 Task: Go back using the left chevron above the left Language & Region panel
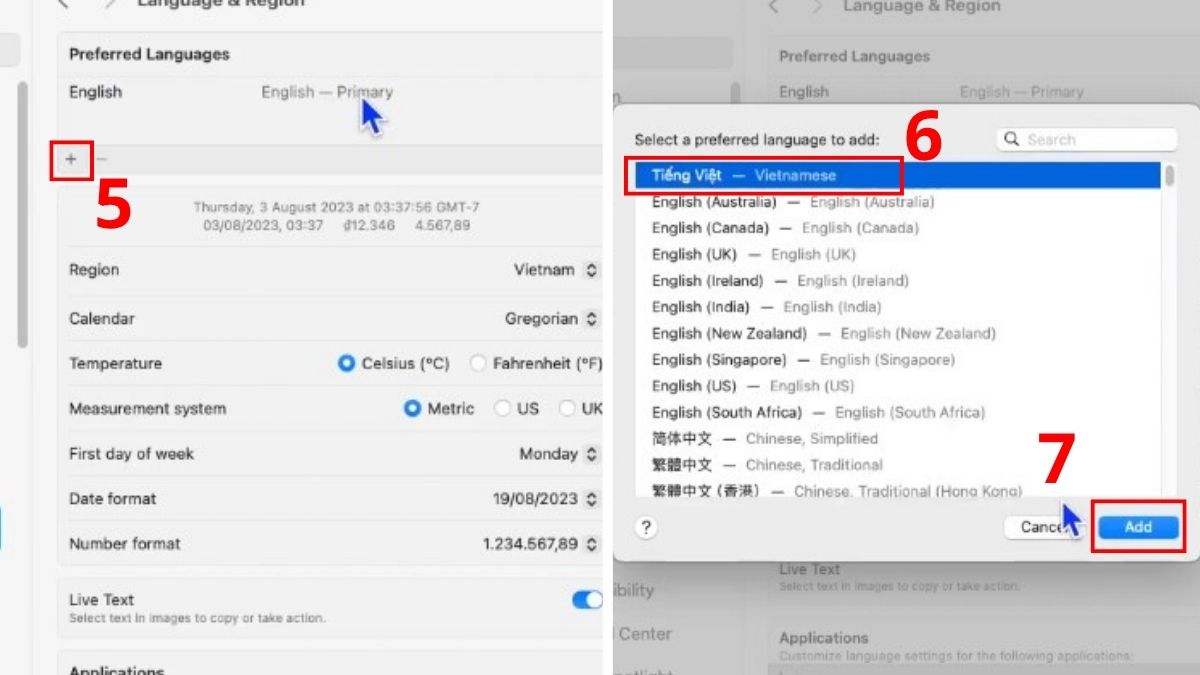click(62, 5)
